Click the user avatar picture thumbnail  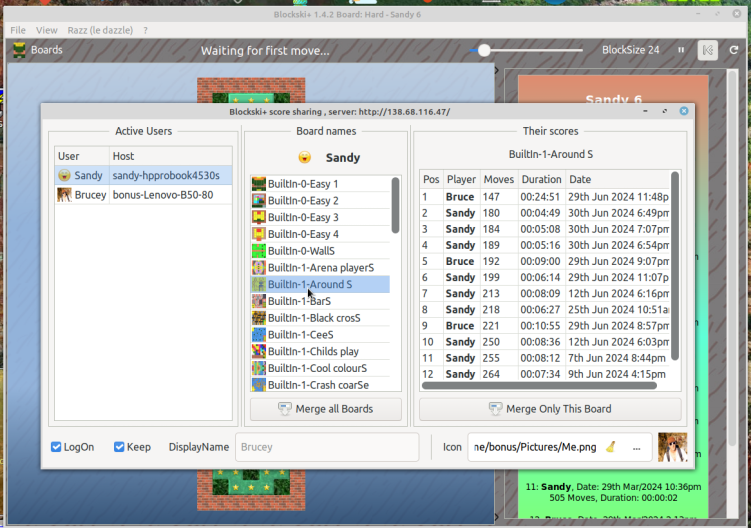click(x=672, y=447)
